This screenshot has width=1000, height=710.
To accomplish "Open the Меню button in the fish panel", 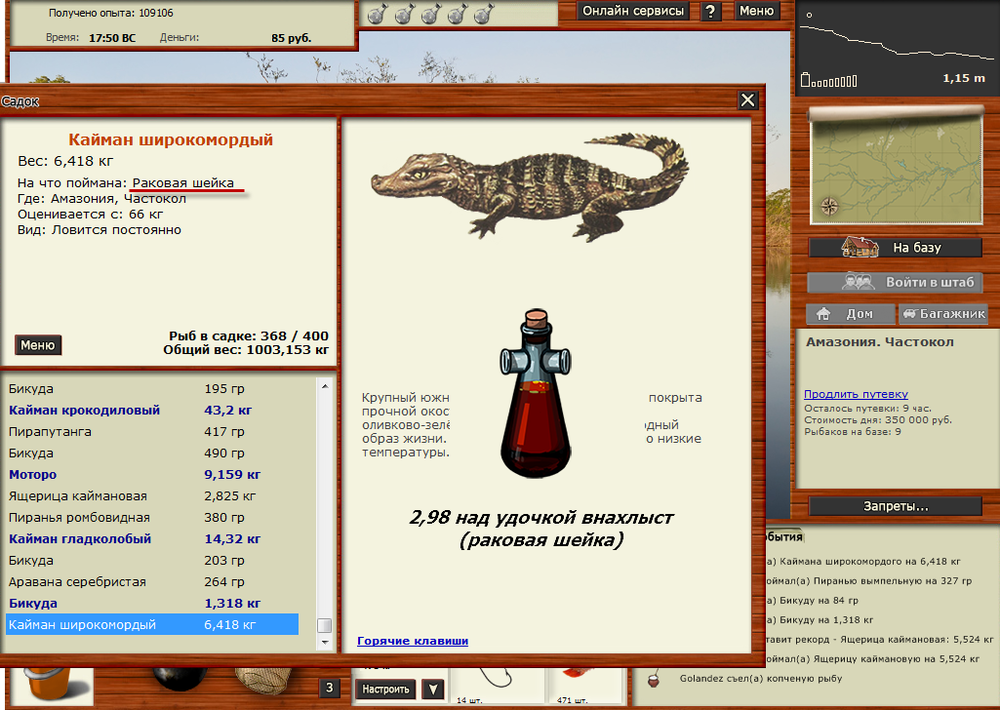I will 38,345.
